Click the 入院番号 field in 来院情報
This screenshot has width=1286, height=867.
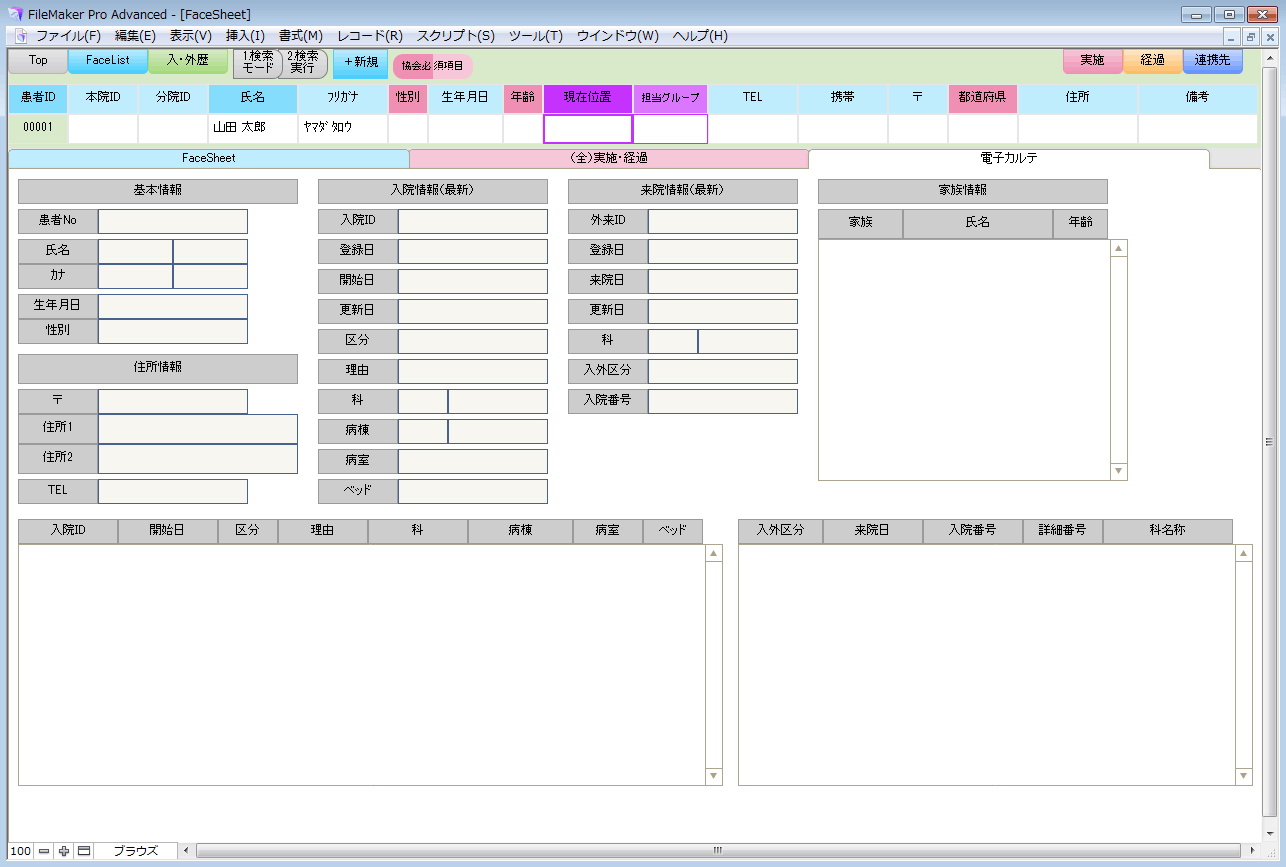(x=723, y=401)
